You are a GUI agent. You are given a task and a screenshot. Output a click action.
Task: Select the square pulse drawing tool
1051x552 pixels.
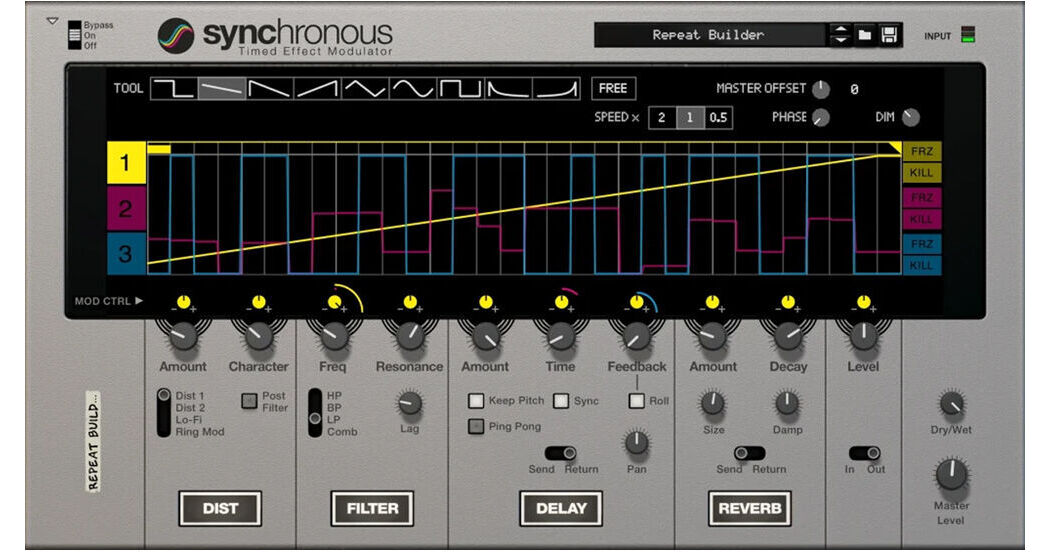[x=461, y=88]
